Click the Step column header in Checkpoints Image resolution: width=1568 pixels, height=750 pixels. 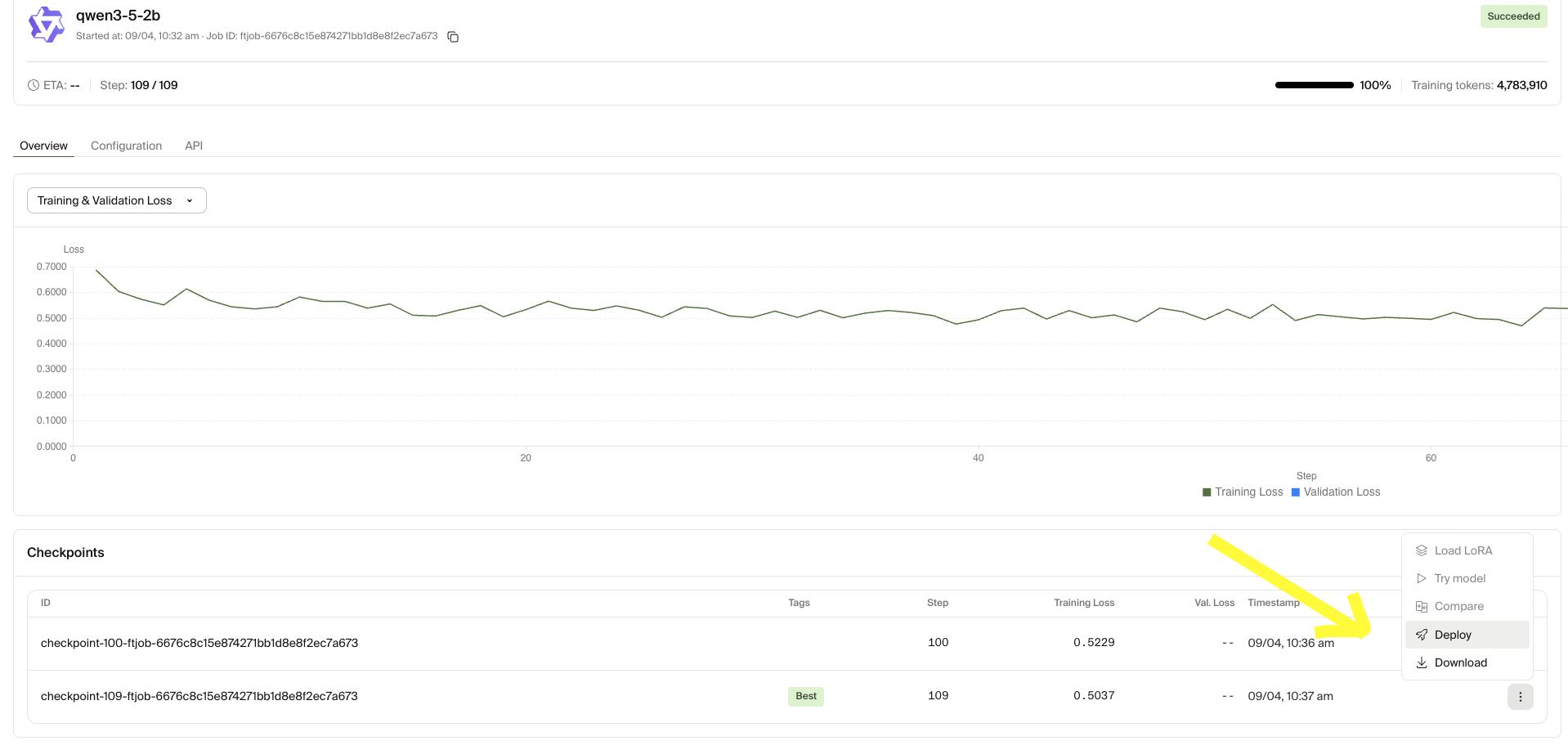[938, 603]
